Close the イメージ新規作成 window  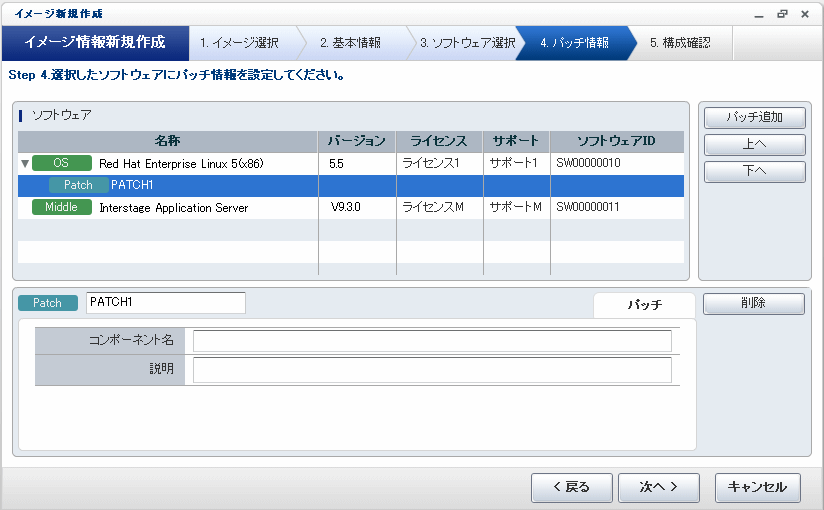coord(805,14)
